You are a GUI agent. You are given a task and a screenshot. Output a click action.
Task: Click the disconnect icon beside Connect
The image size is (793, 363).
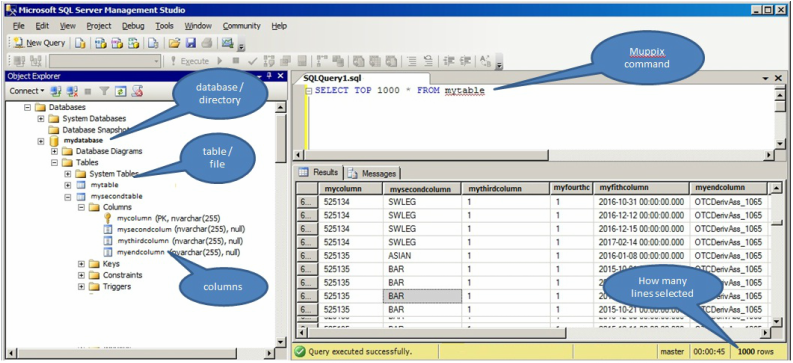[x=72, y=91]
